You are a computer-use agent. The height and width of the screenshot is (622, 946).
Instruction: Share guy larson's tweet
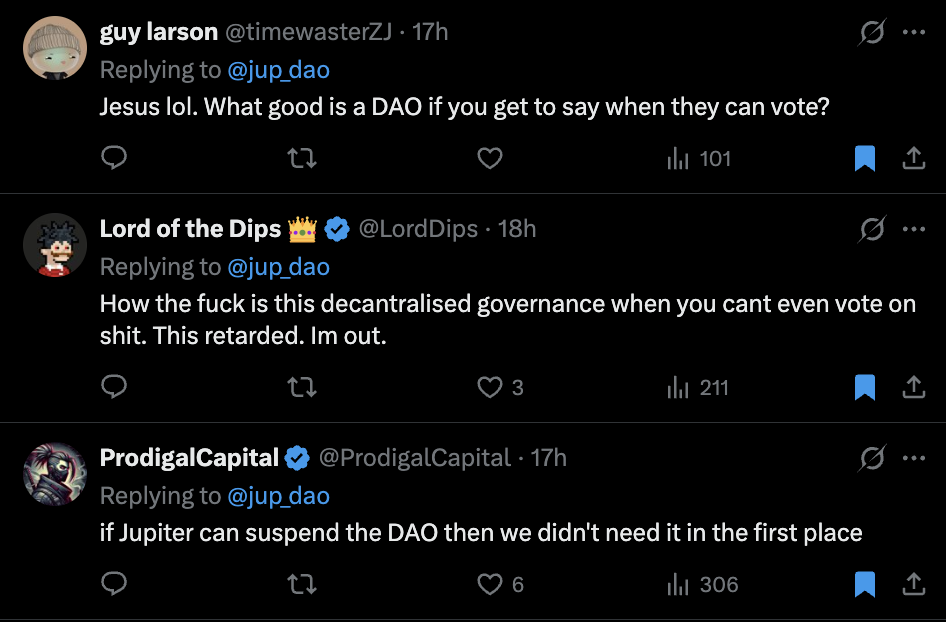pyautogui.click(x=913, y=158)
